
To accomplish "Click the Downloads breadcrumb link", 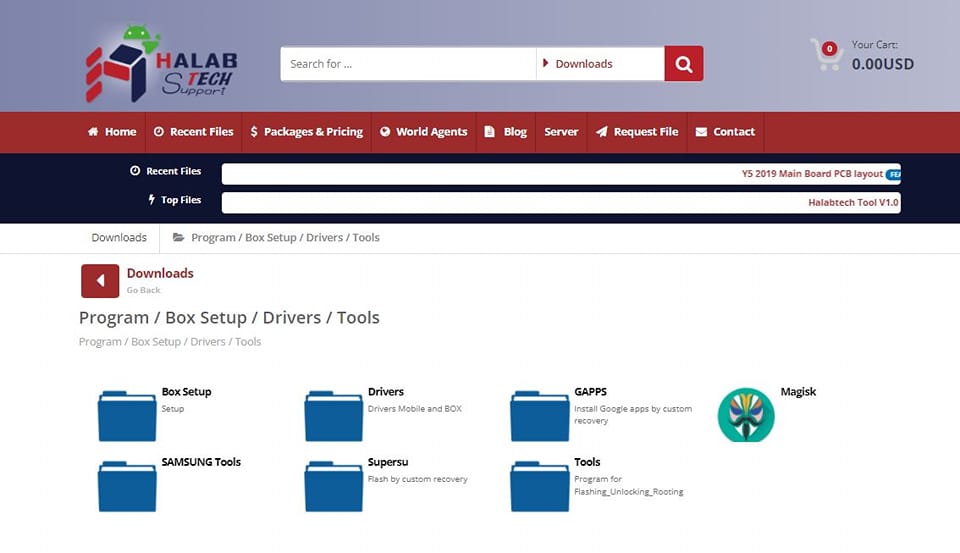I will pyautogui.click(x=119, y=238).
